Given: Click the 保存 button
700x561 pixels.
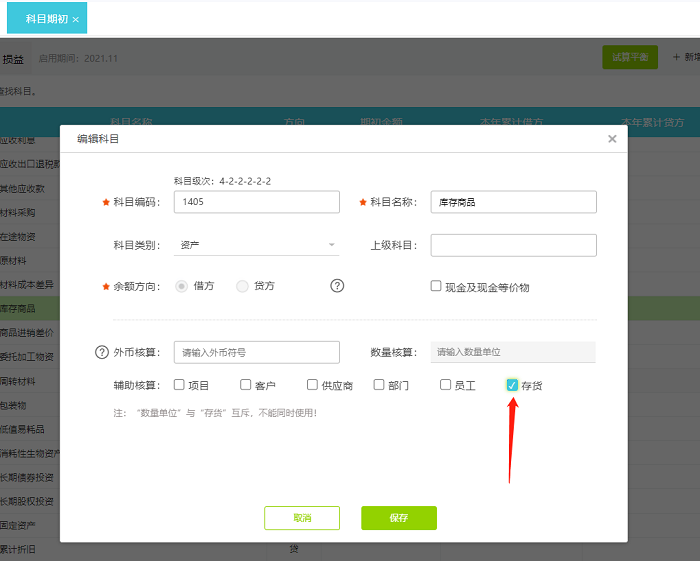Looking at the screenshot, I should [399, 518].
